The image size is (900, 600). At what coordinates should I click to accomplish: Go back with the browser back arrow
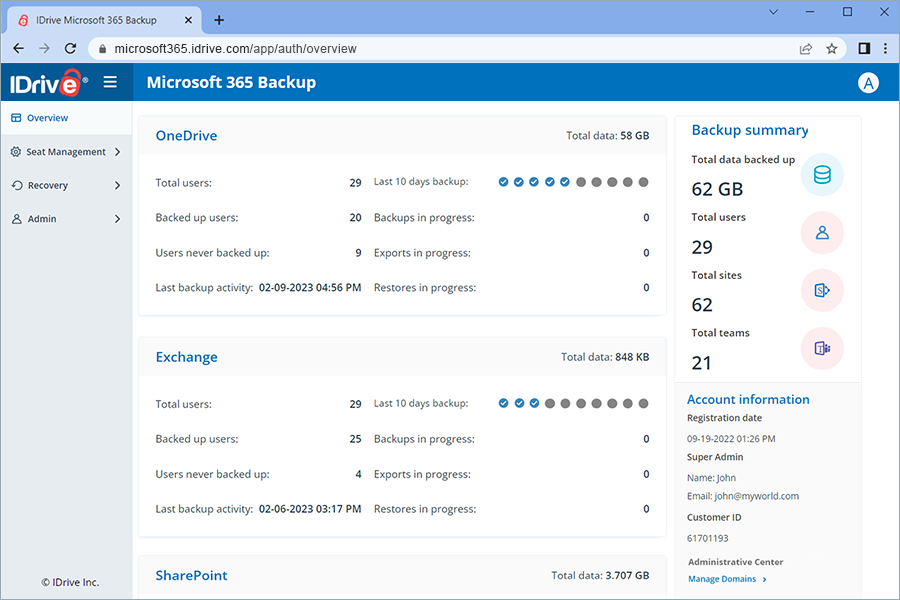pos(18,49)
